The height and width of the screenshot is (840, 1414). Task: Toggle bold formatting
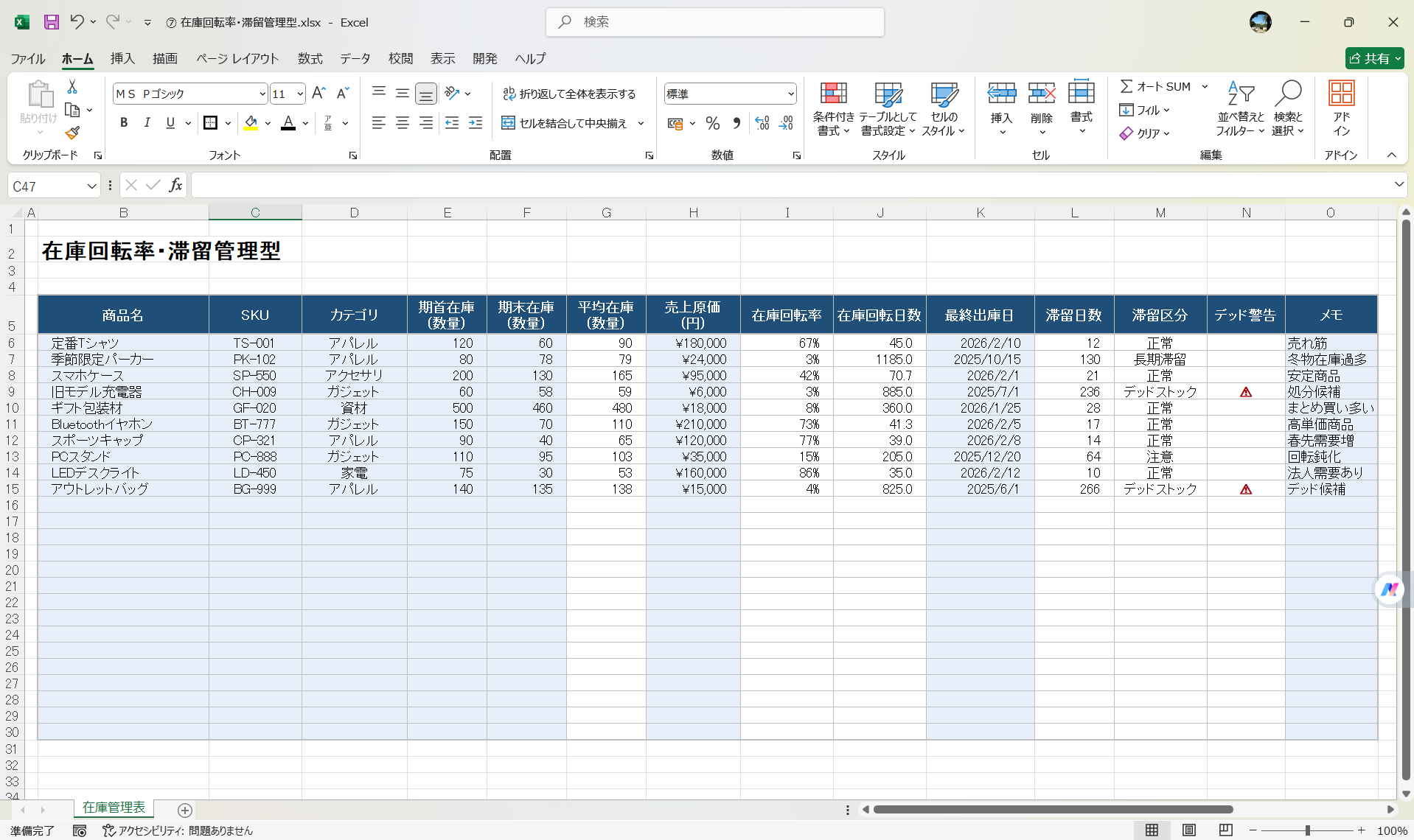point(124,122)
